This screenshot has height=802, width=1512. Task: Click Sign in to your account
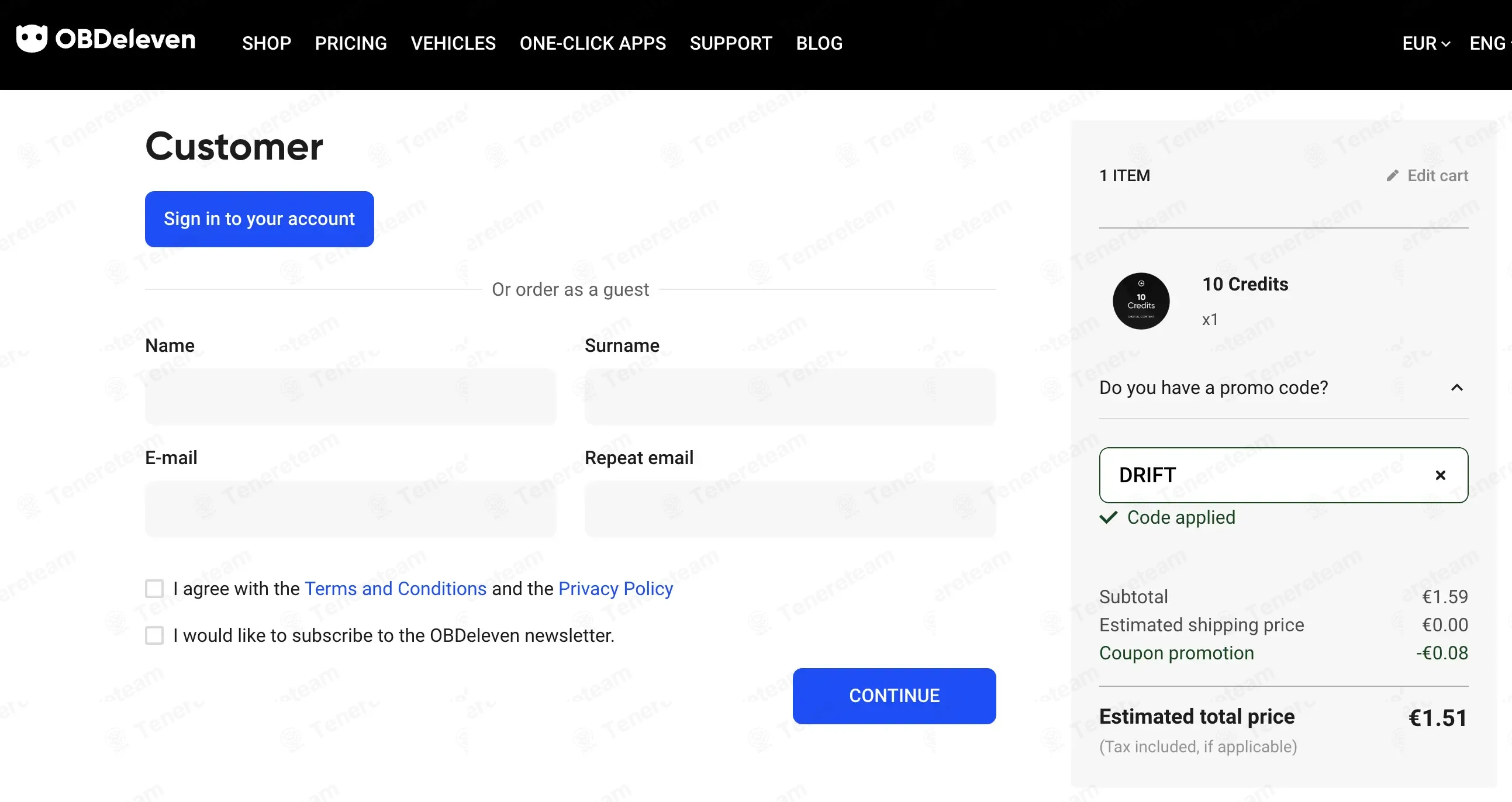(260, 219)
